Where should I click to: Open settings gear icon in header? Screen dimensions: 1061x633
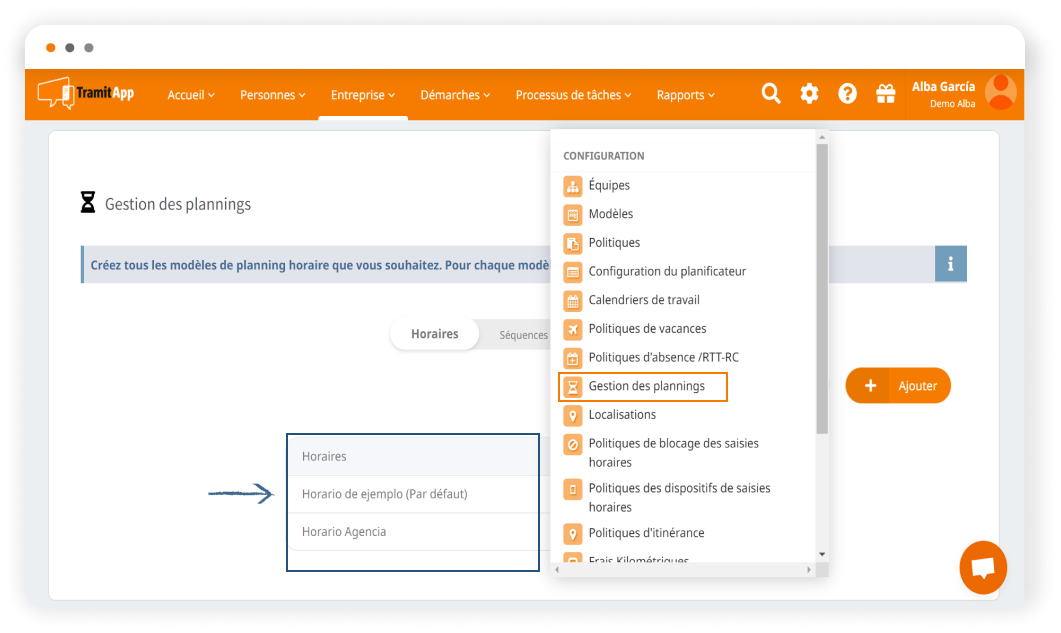[809, 94]
